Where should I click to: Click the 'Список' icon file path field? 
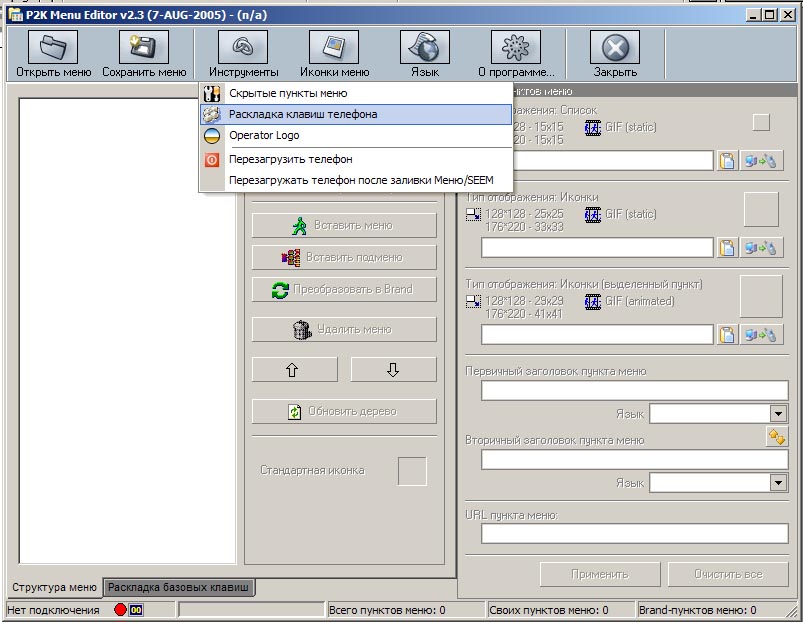(597, 161)
